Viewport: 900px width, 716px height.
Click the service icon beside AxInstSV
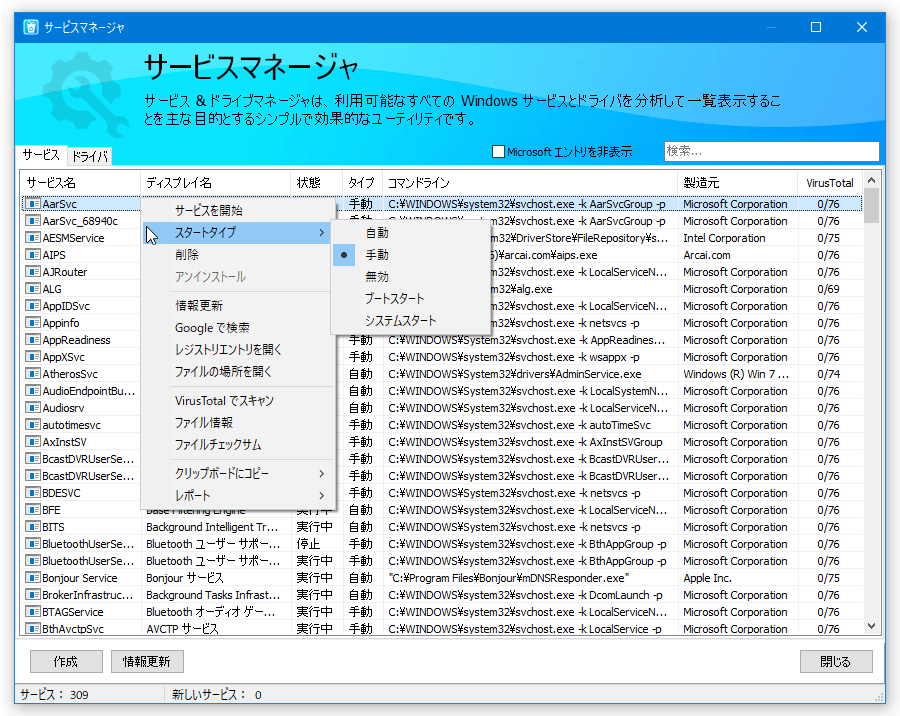(33, 442)
